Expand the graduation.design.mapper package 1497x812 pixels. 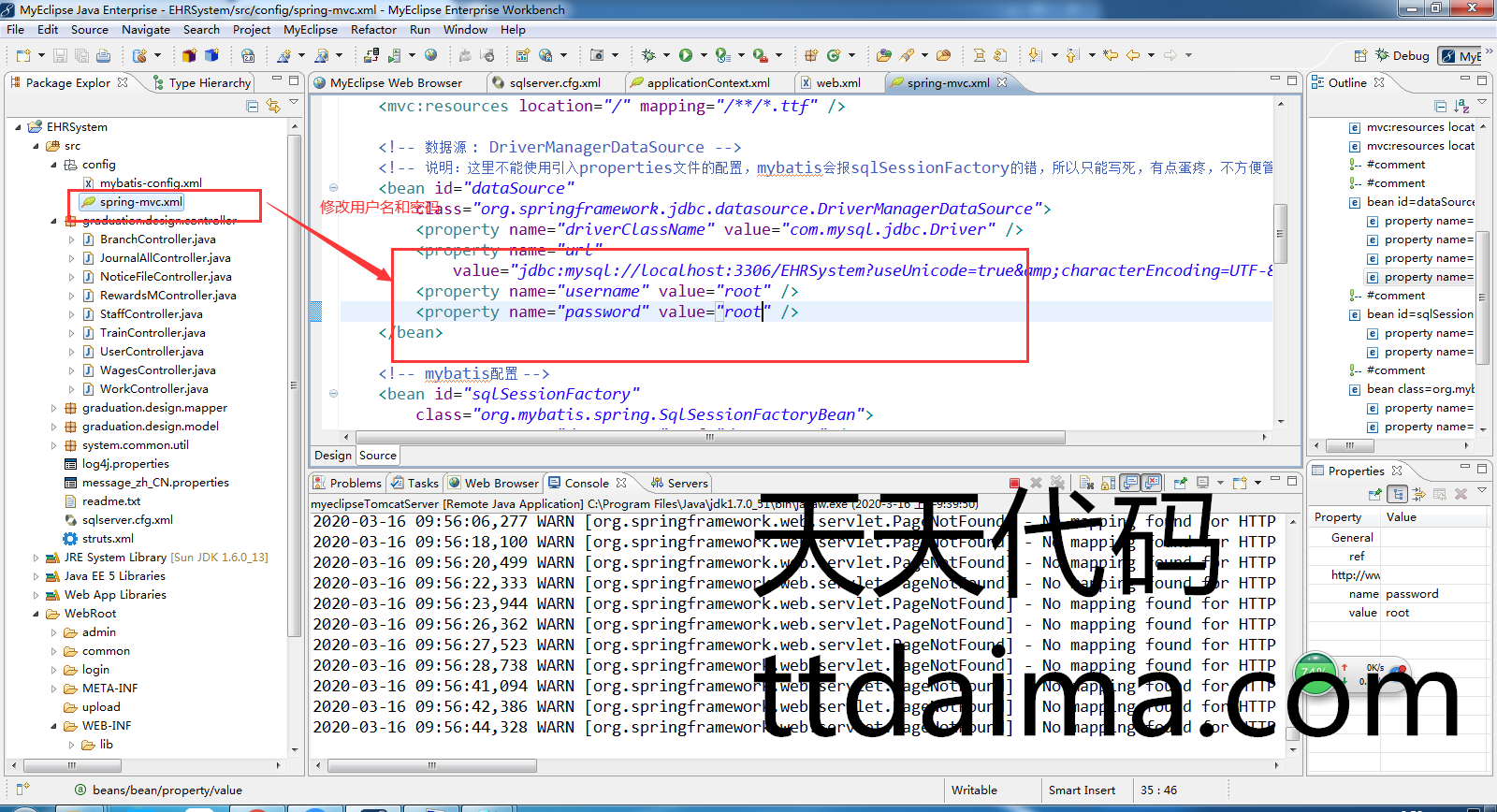pyautogui.click(x=53, y=408)
